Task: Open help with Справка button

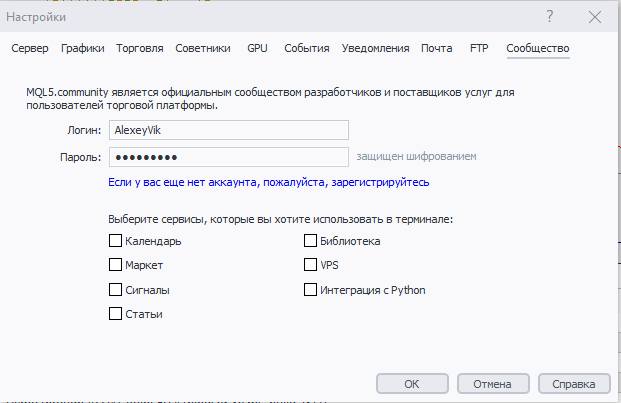Action: pyautogui.click(x=574, y=383)
